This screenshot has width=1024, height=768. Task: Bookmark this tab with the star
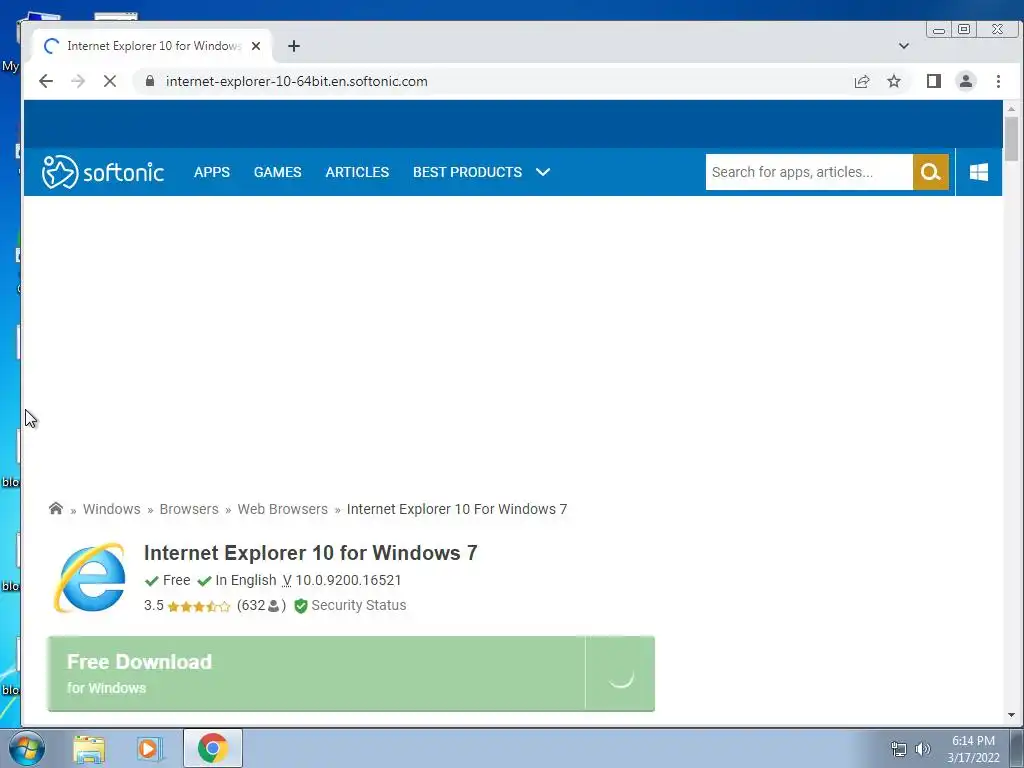click(894, 81)
